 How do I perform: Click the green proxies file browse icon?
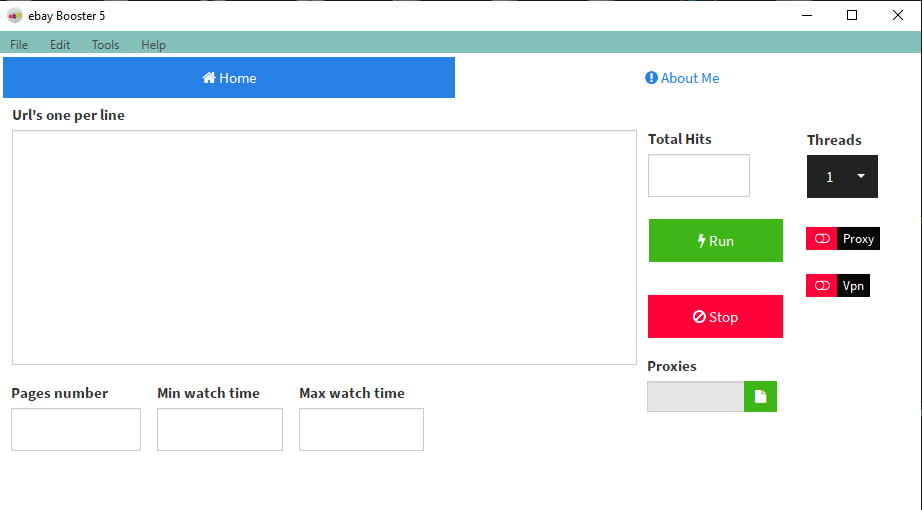click(760, 396)
